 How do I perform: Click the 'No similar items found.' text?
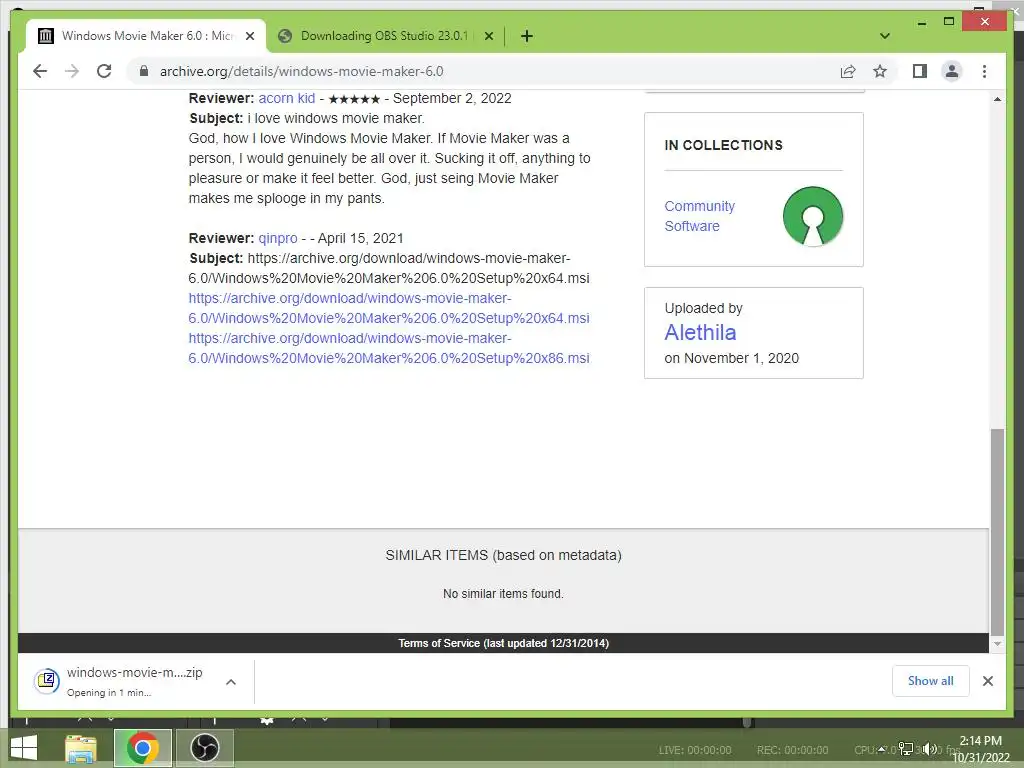(x=504, y=594)
